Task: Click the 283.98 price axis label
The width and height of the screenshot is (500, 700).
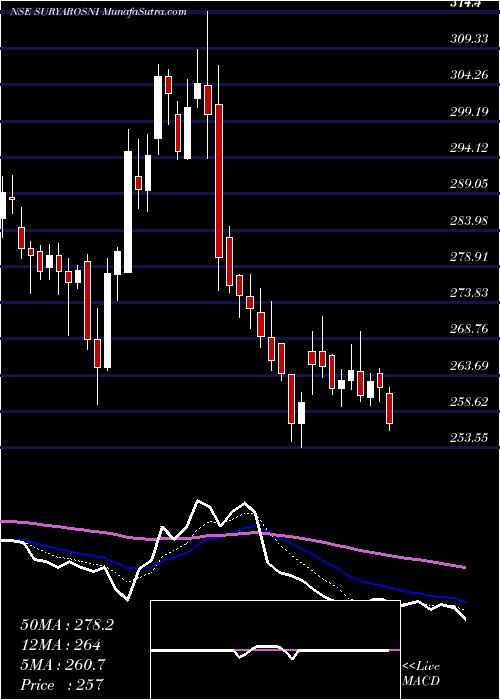Action: [468, 220]
